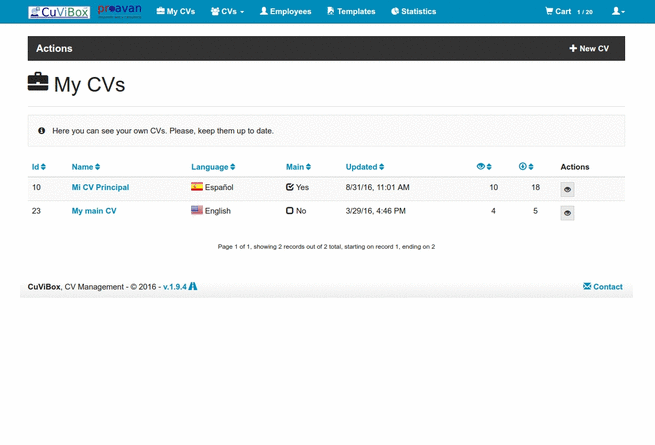Toggle Main checkbox for My main CV

(x=290, y=211)
